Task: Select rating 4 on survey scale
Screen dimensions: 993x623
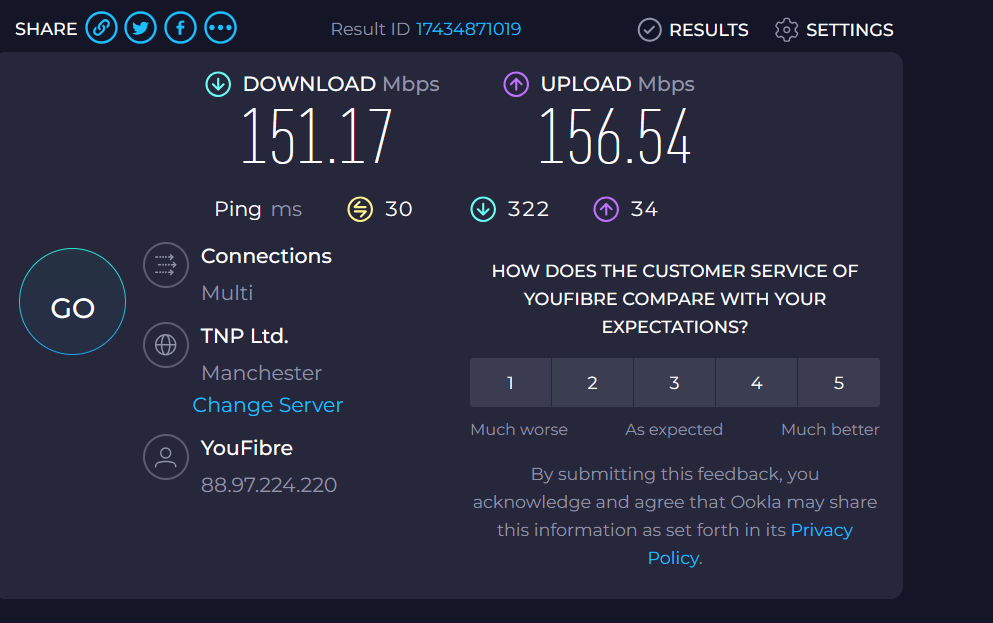Action: [756, 383]
